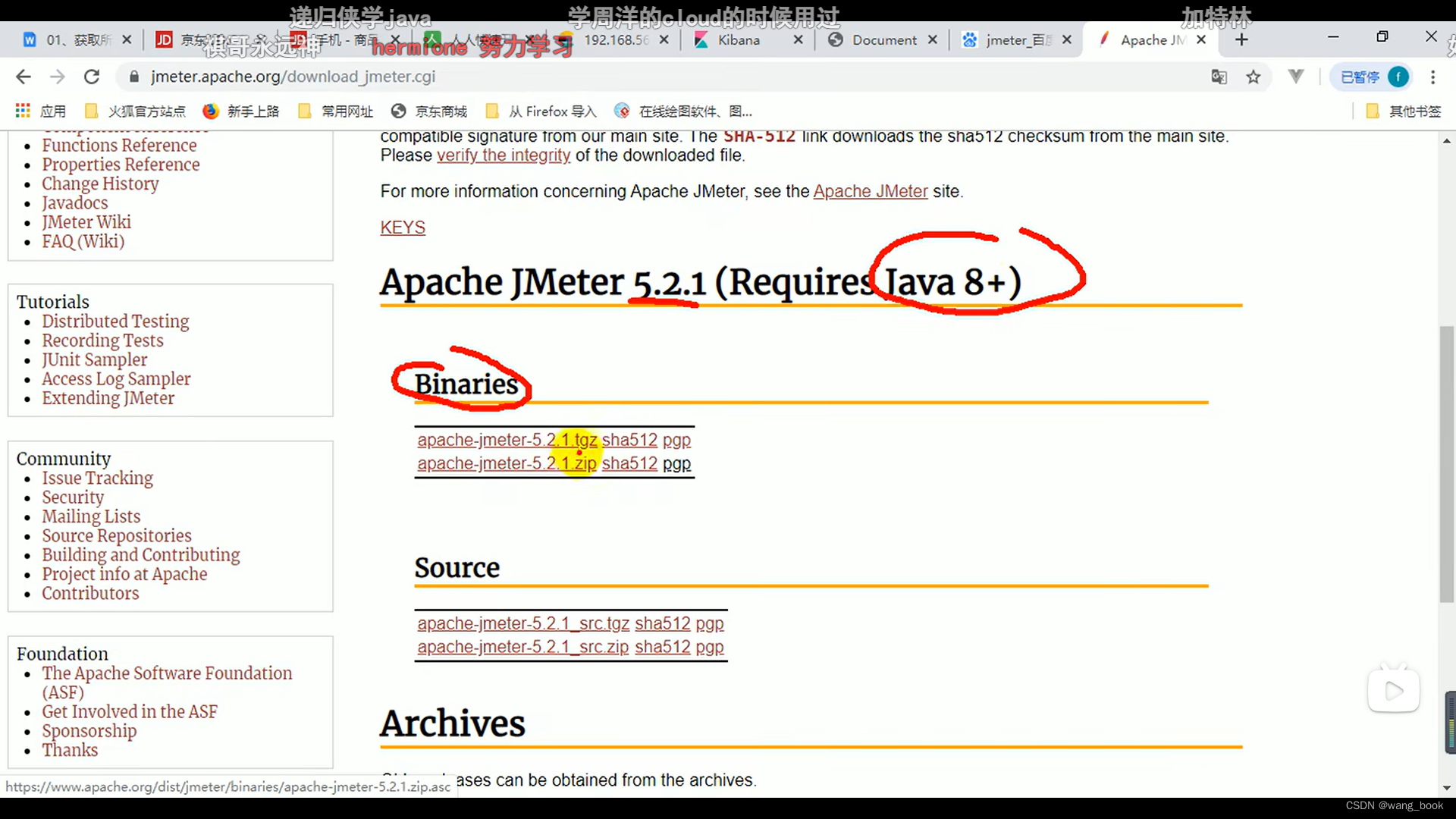1456x819 pixels.
Task: Expand the Functions Reference section
Action: click(119, 145)
